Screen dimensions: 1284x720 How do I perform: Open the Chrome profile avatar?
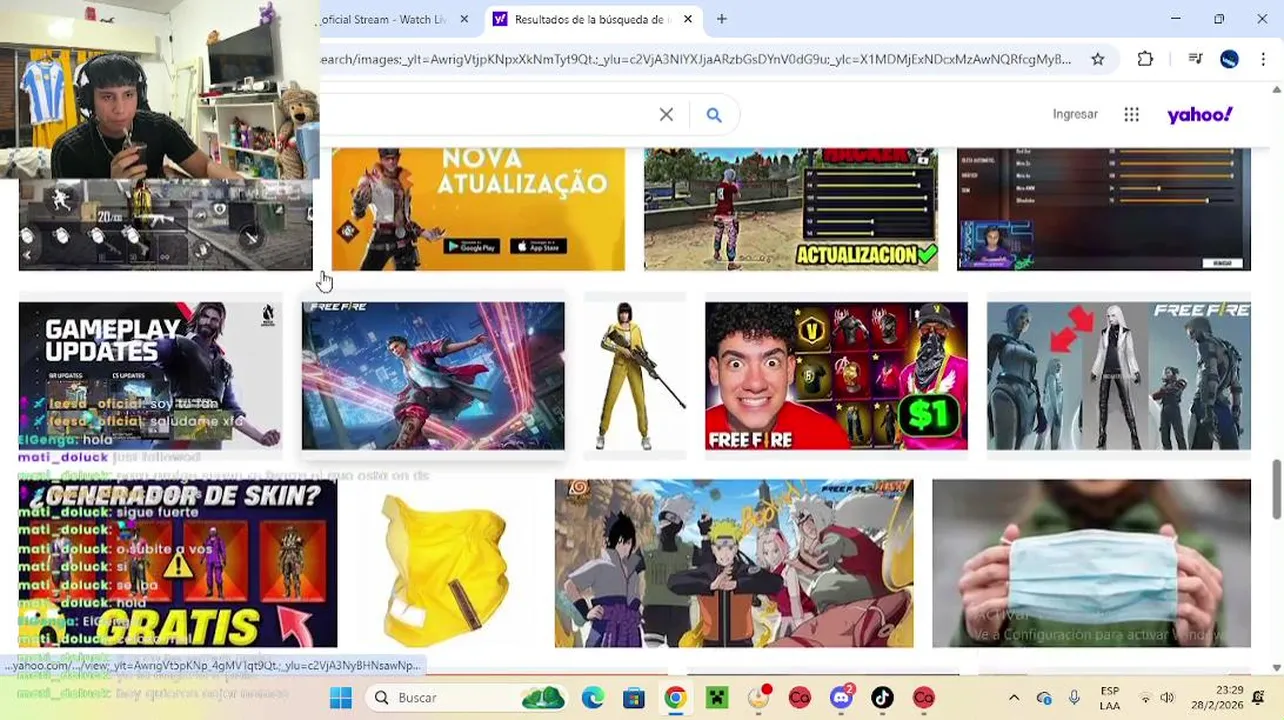[1229, 59]
